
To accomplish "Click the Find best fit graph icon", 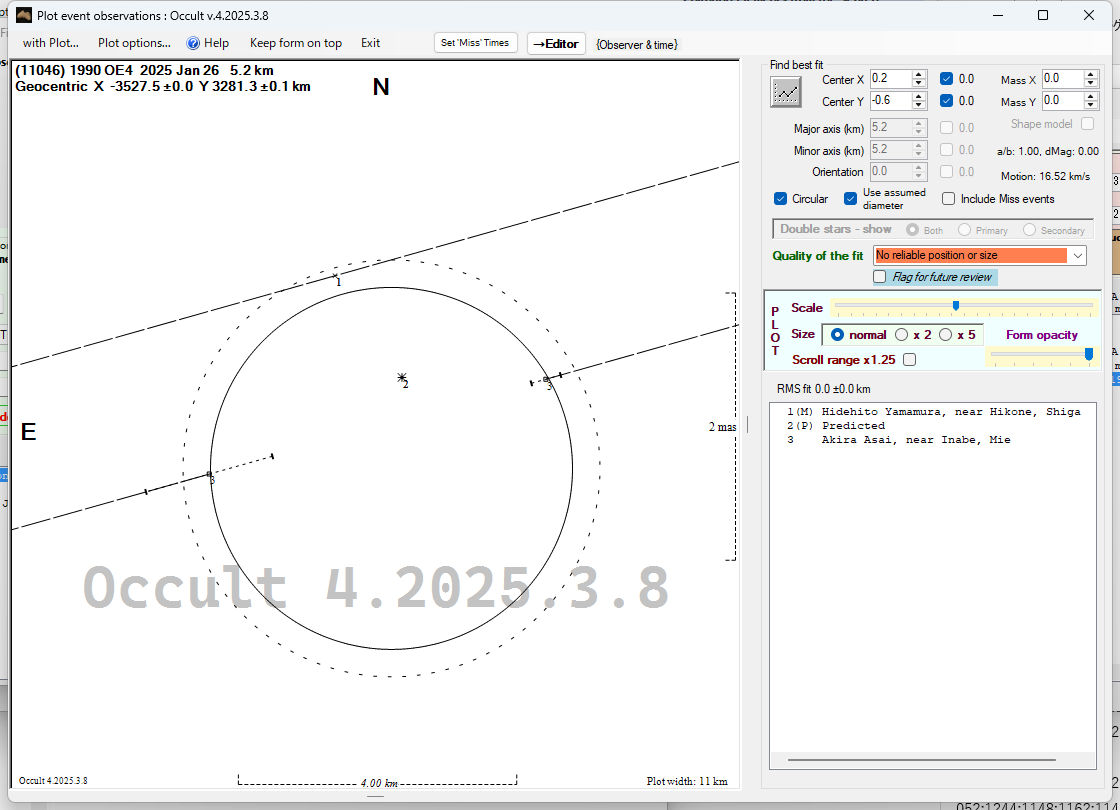I will point(786,92).
